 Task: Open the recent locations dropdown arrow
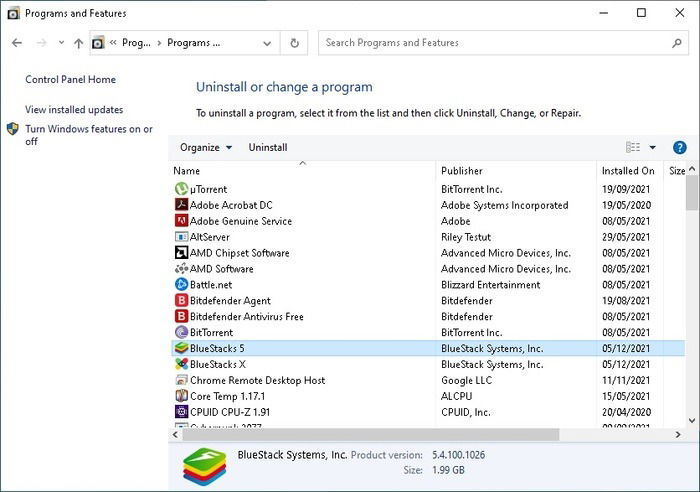point(61,43)
